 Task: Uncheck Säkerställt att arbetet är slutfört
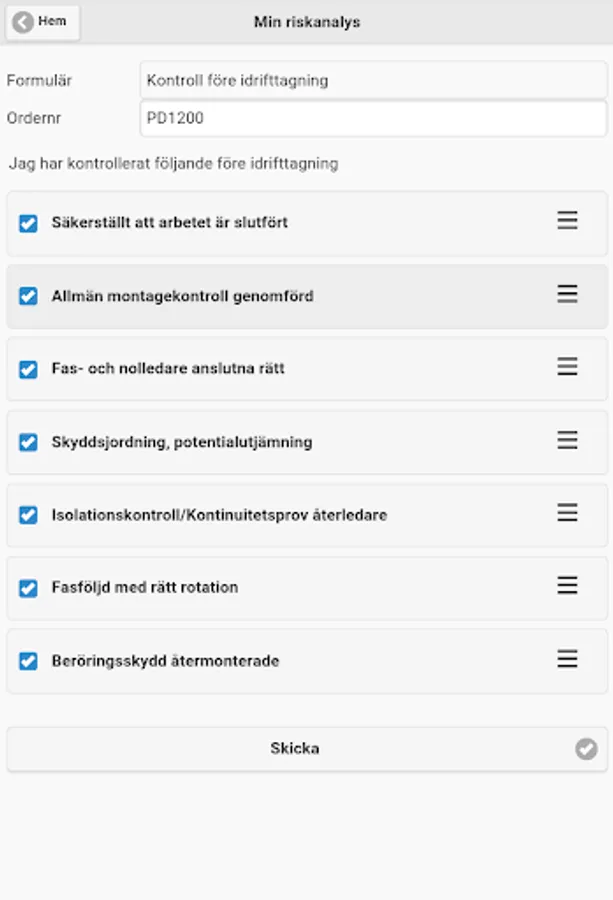28,223
